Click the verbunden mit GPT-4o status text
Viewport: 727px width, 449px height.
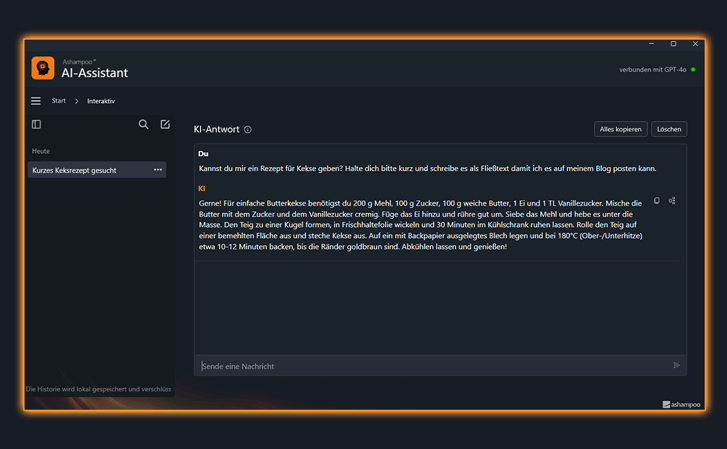point(652,70)
